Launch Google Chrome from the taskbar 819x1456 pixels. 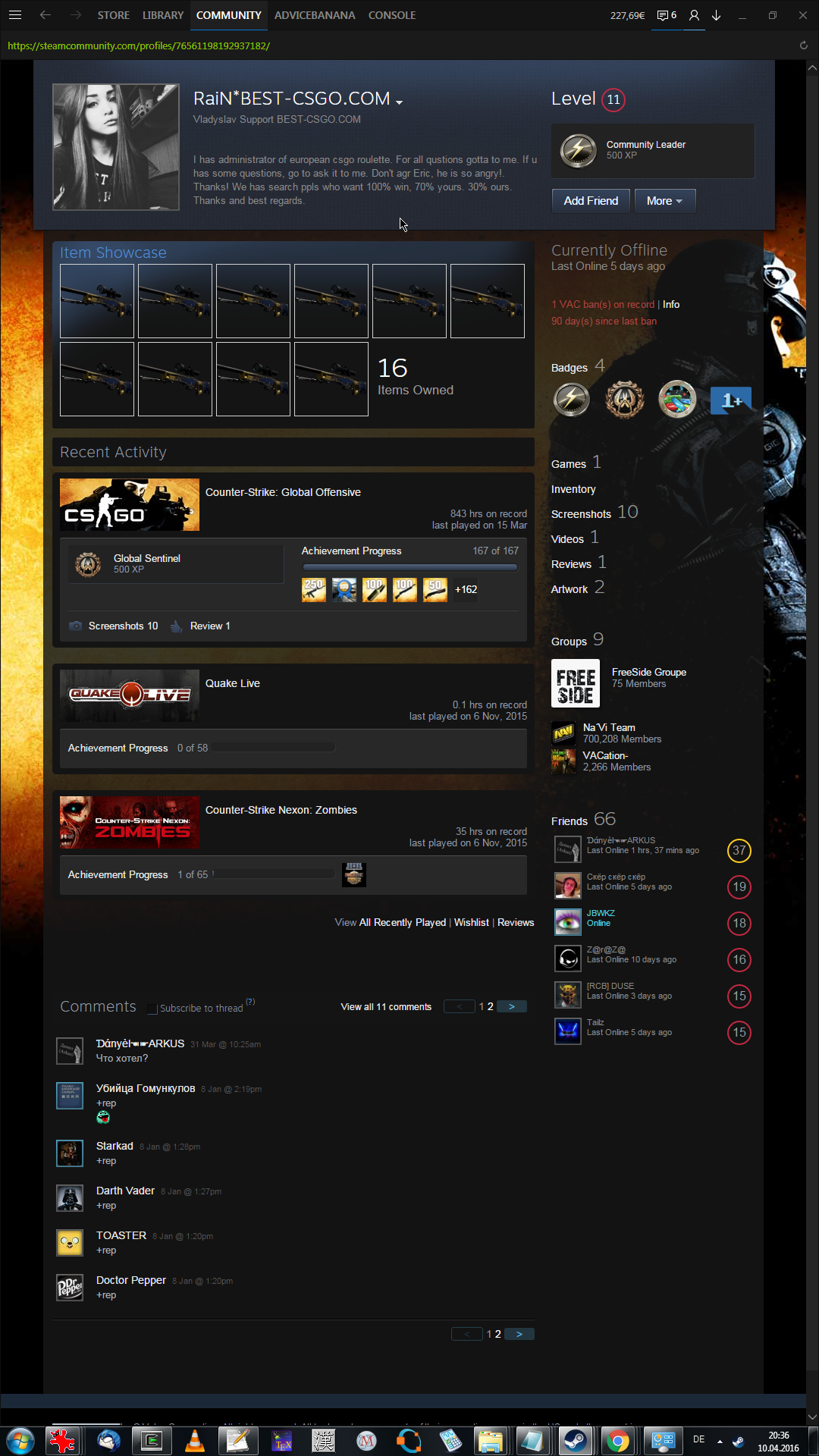click(x=618, y=1440)
